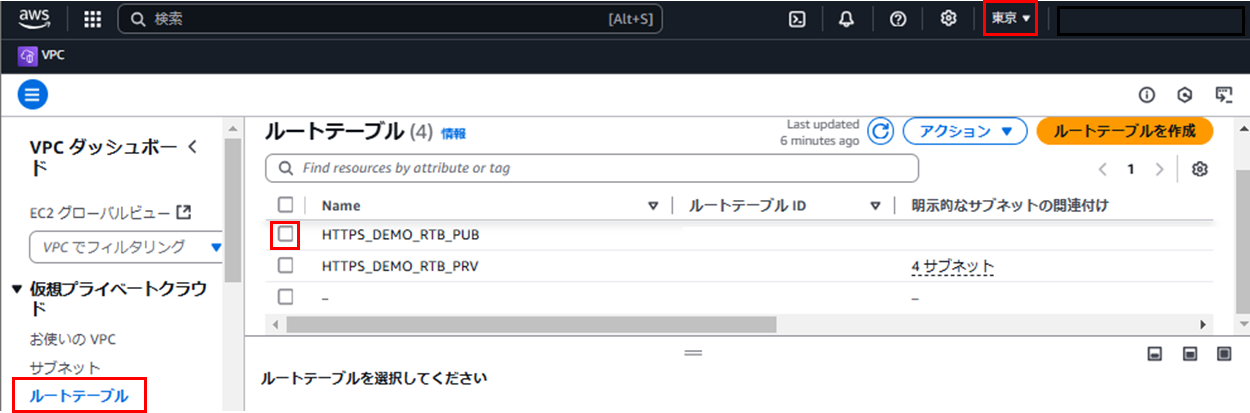The height and width of the screenshot is (413, 1250).
Task: Set the details panel to medium height icon
Action: click(1189, 354)
